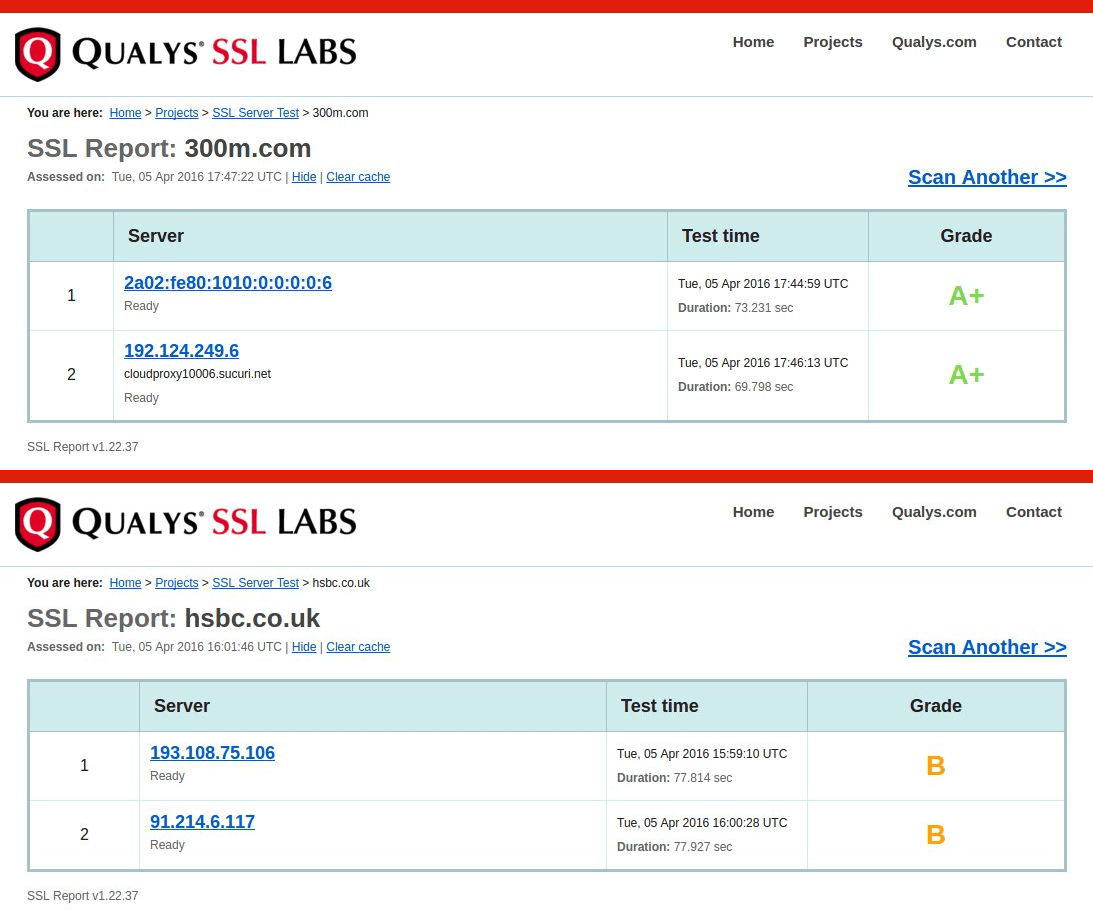The width and height of the screenshot is (1093, 920).
Task: Click 'SSL Report v1.22.37' below the hsbc.co.uk table
Action: pos(83,896)
